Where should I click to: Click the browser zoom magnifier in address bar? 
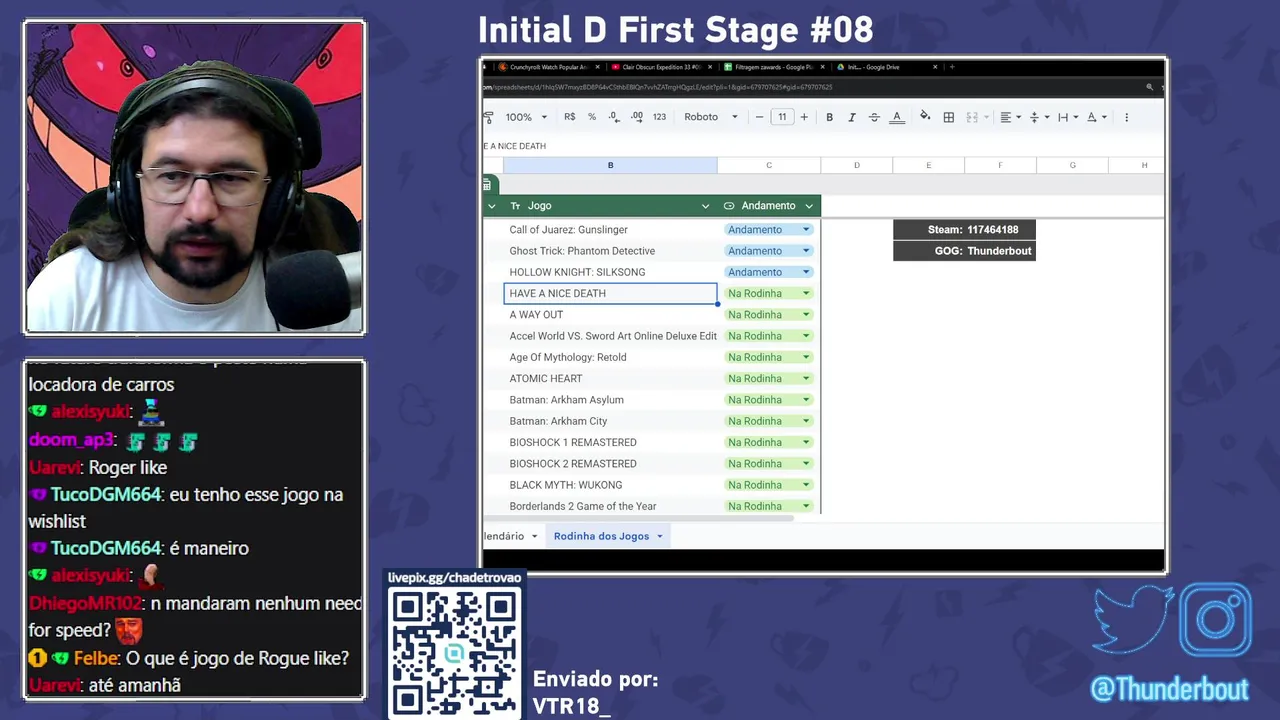[x=1150, y=87]
